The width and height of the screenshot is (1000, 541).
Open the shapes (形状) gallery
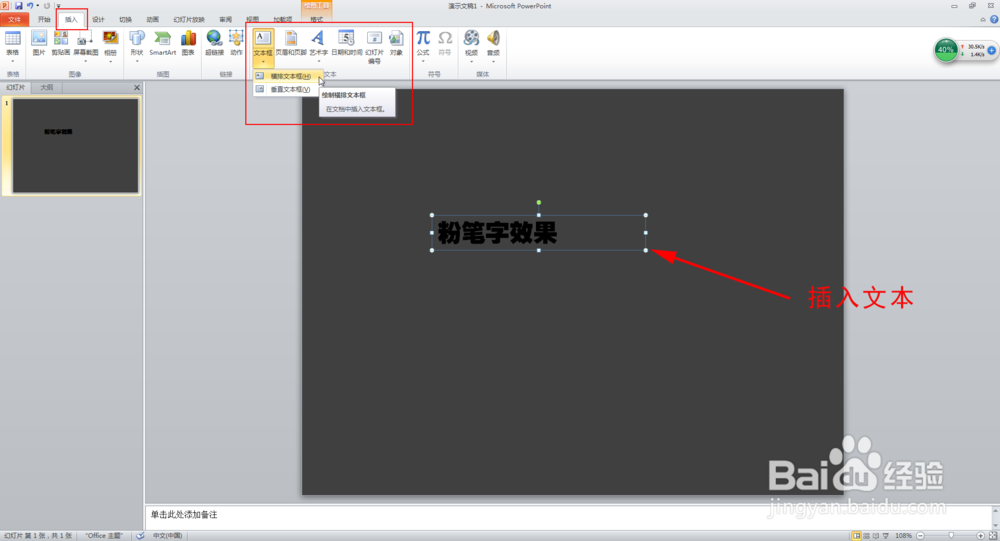(136, 43)
